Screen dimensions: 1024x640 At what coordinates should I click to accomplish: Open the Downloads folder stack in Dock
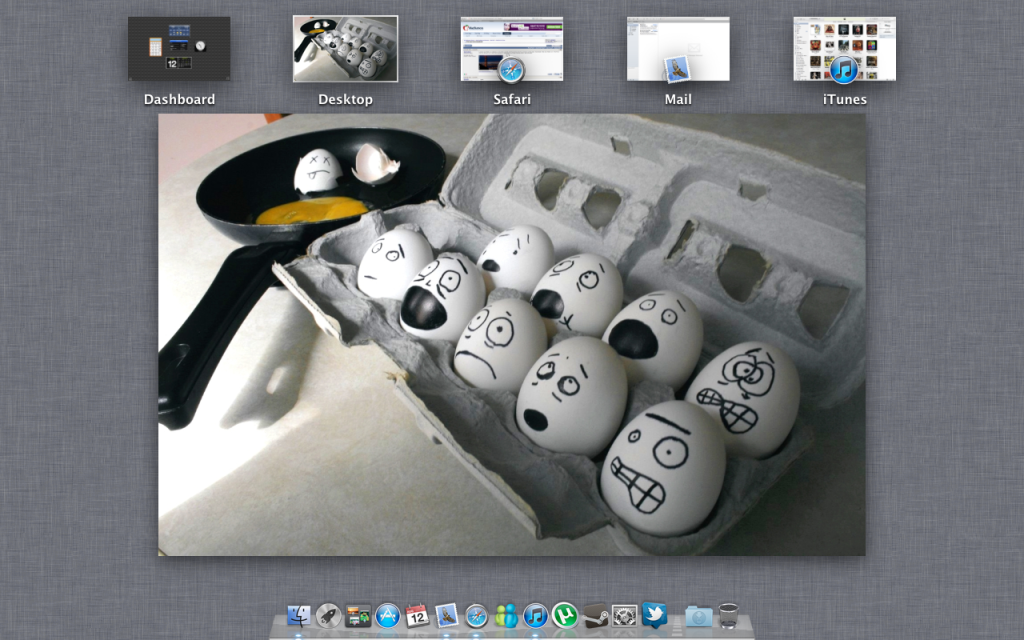(x=698, y=615)
